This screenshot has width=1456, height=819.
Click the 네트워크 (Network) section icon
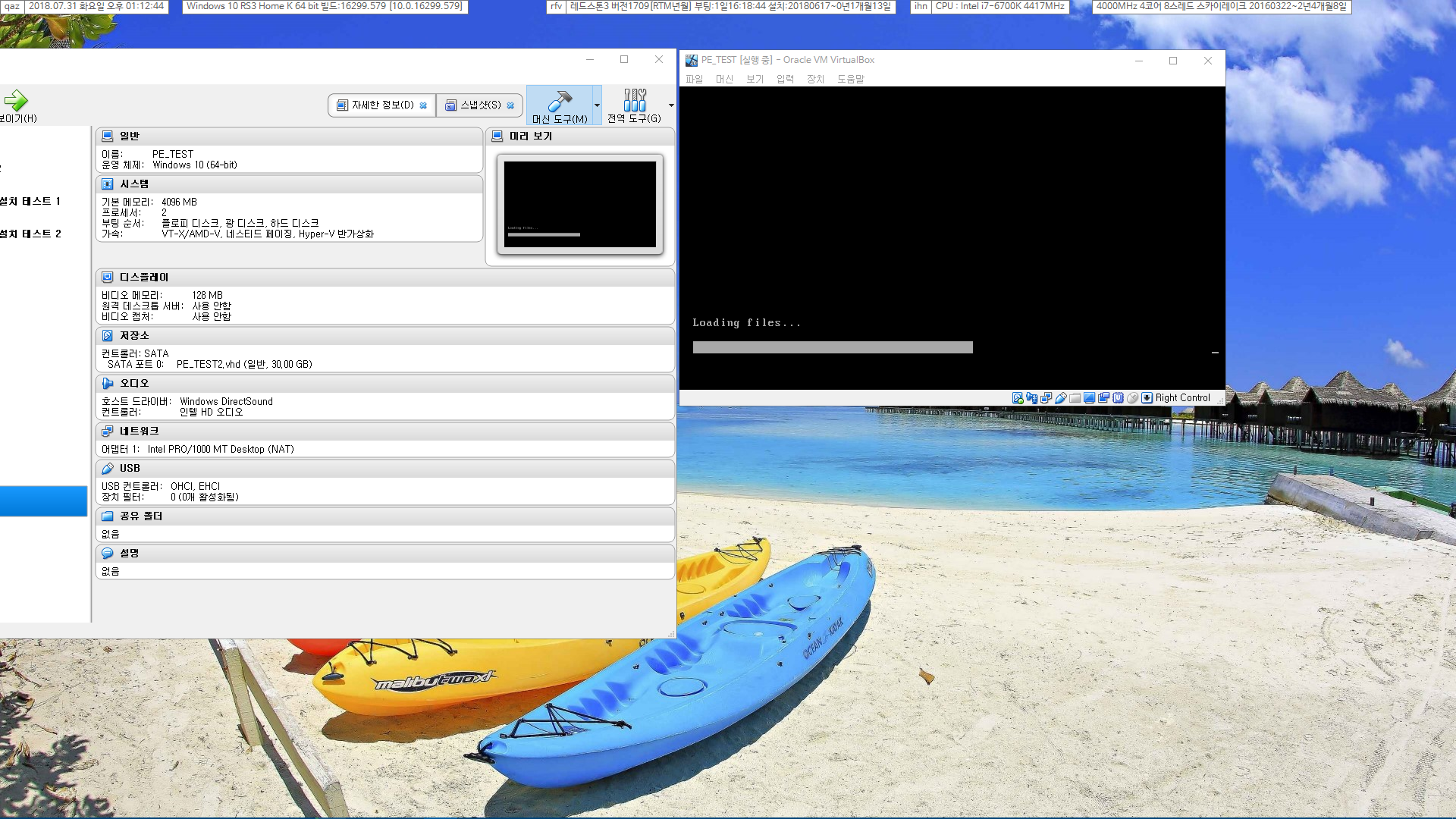pos(108,431)
